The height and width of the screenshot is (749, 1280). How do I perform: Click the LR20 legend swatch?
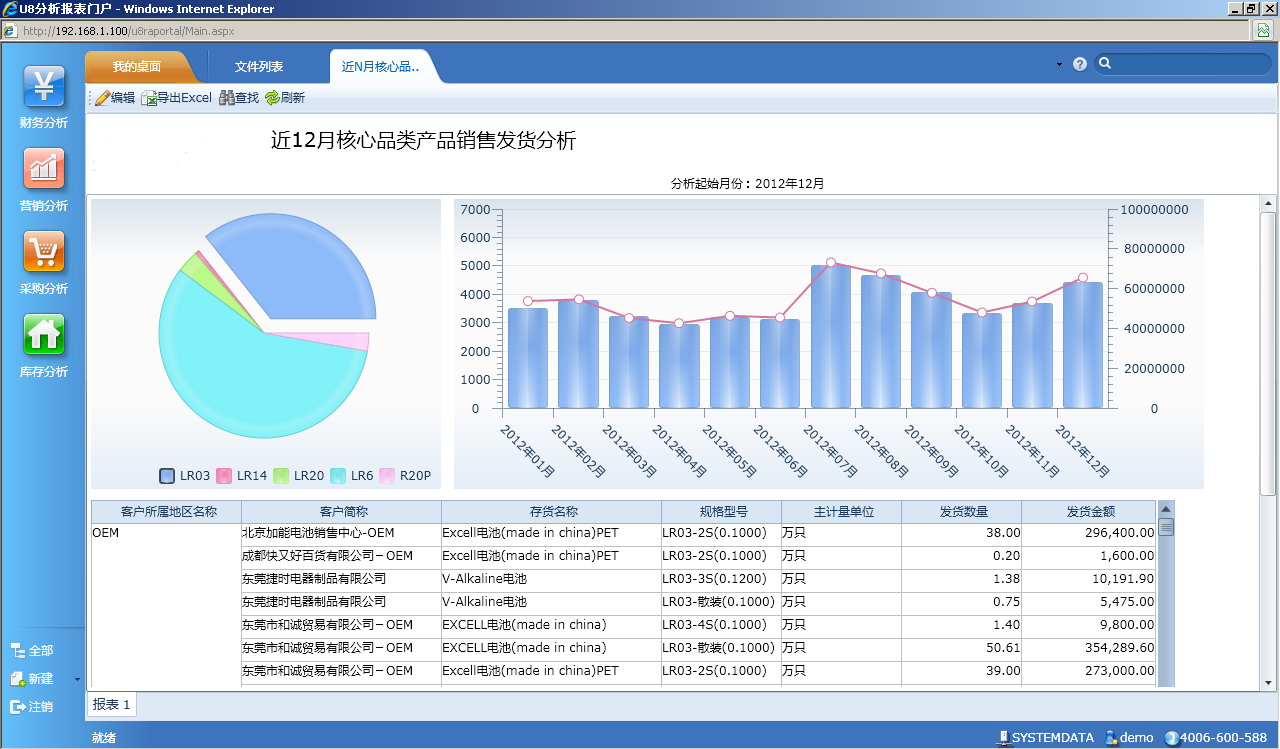[x=281, y=476]
